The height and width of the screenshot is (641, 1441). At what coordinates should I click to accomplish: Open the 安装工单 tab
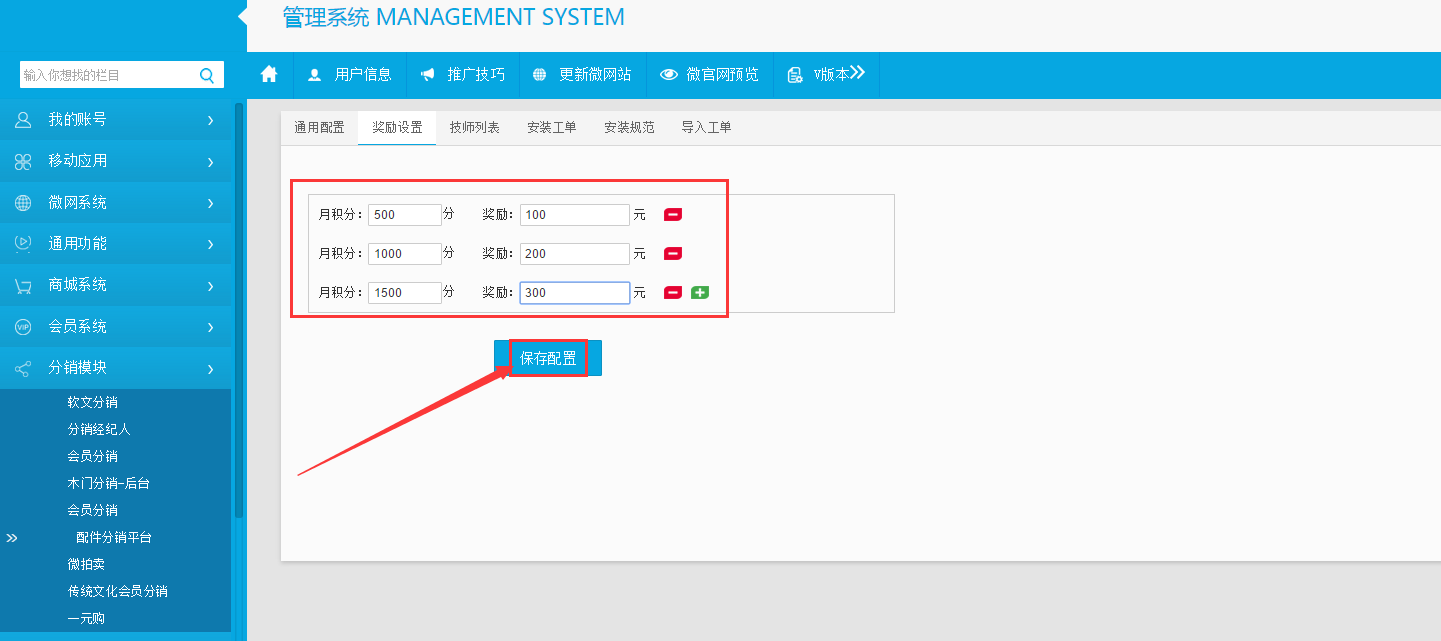tap(552, 127)
